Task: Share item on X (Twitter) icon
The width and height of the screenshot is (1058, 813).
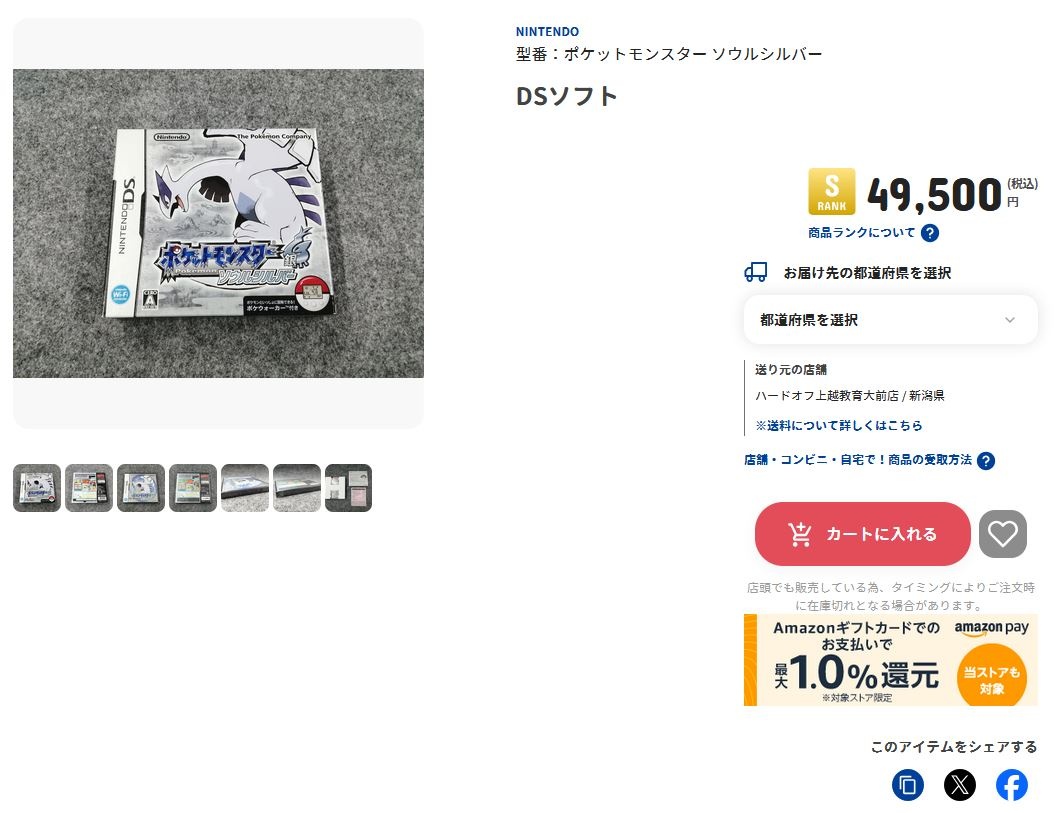Action: (x=959, y=785)
